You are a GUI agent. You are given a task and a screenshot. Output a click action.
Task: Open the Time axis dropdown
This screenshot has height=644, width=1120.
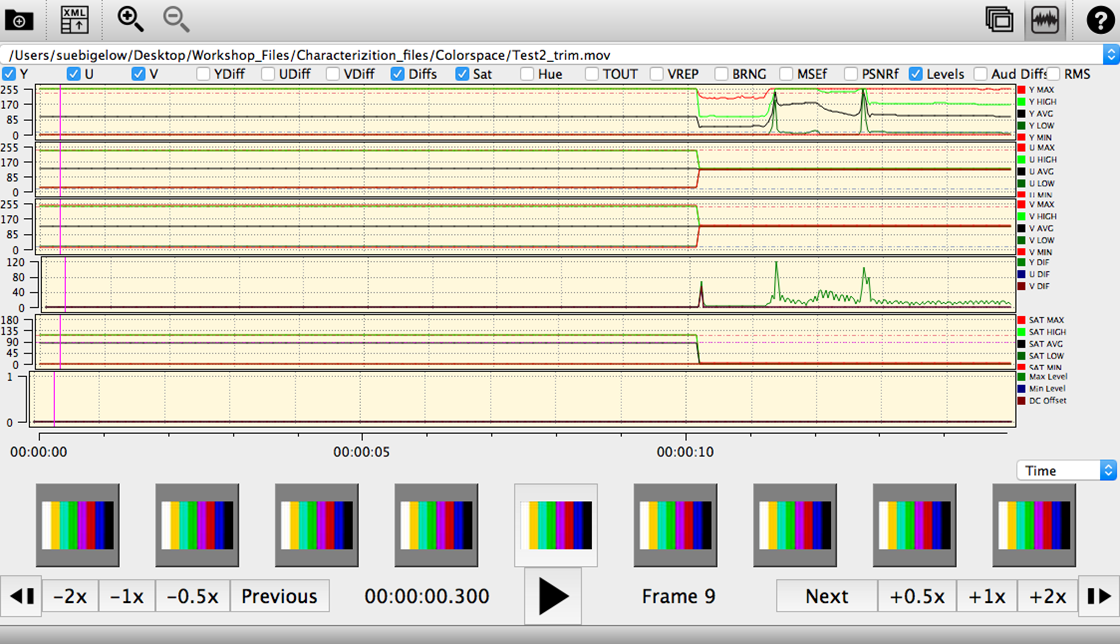click(x=1066, y=471)
